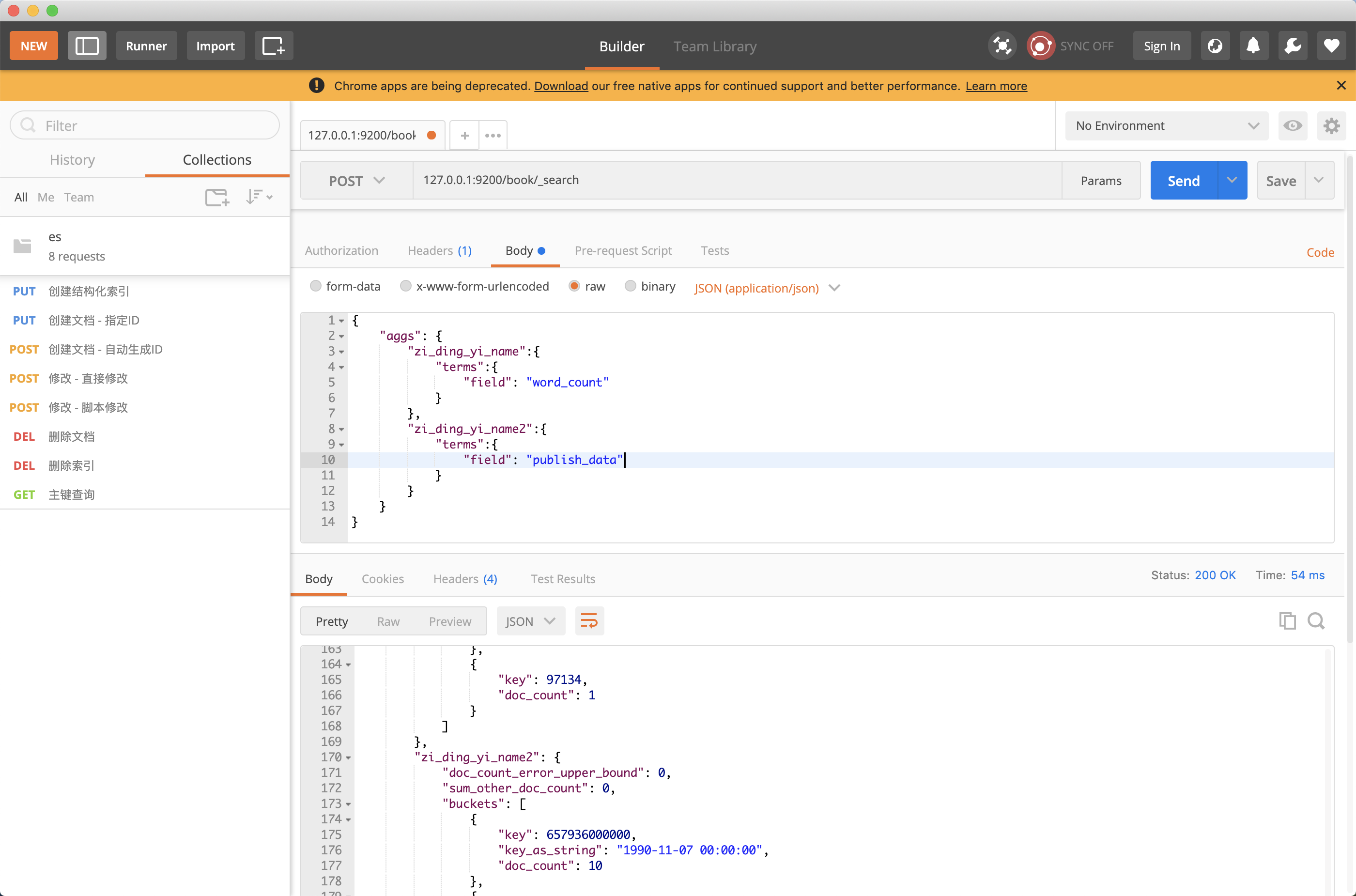Open the Pre-request Script tab
The width and height of the screenshot is (1356, 896).
[623, 251]
